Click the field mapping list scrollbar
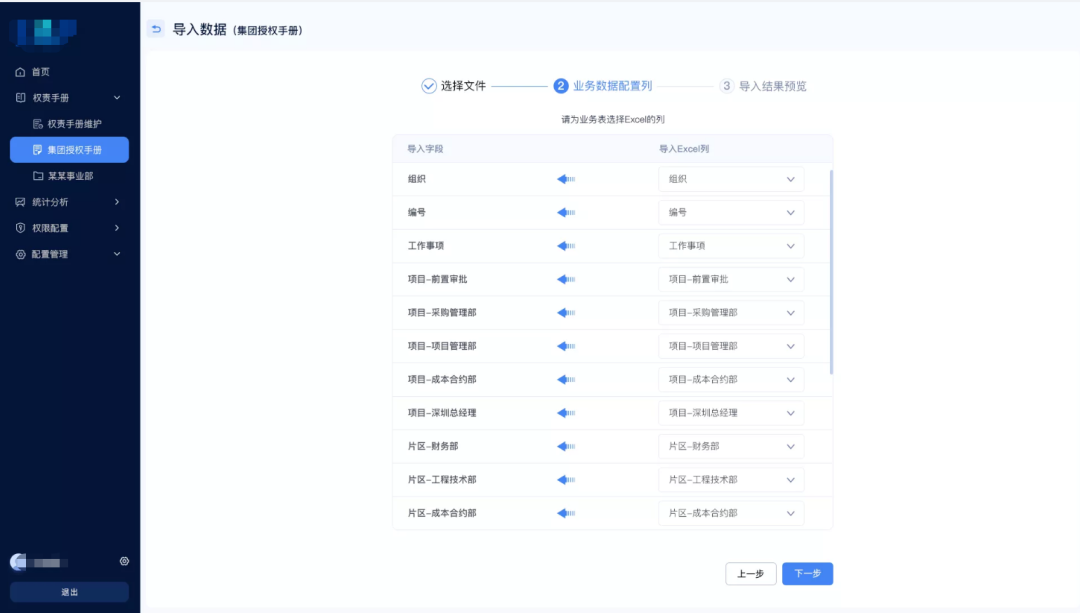This screenshot has height=613, width=1080. [x=831, y=272]
